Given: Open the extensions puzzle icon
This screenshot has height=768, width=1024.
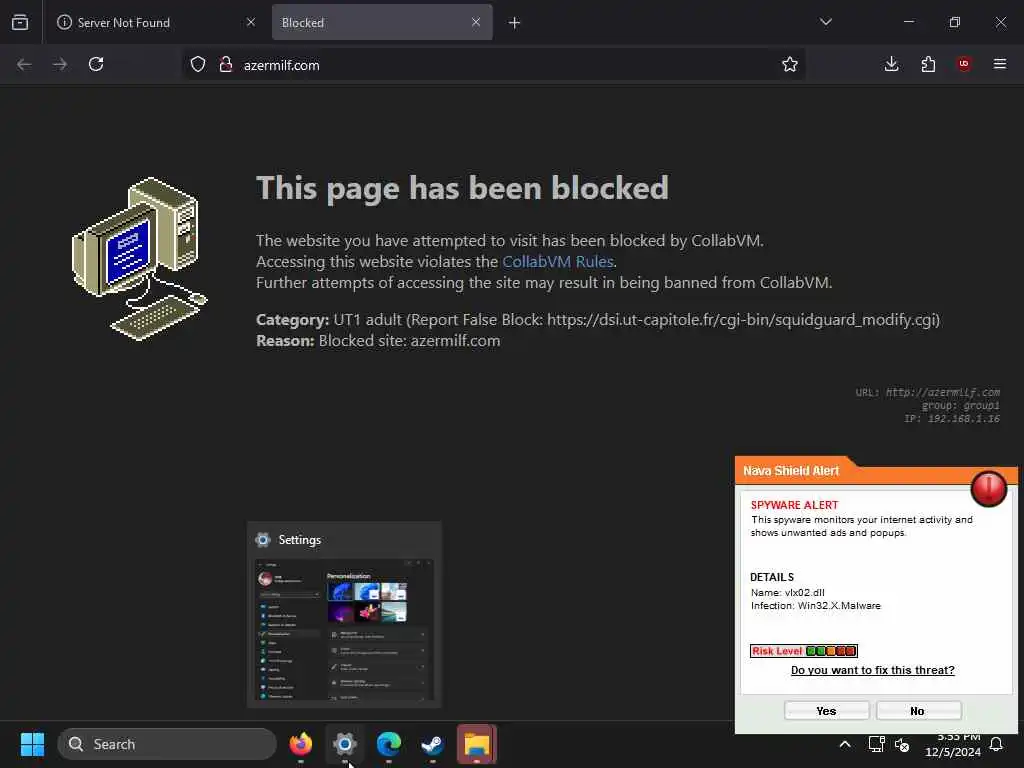Looking at the screenshot, I should (928, 64).
